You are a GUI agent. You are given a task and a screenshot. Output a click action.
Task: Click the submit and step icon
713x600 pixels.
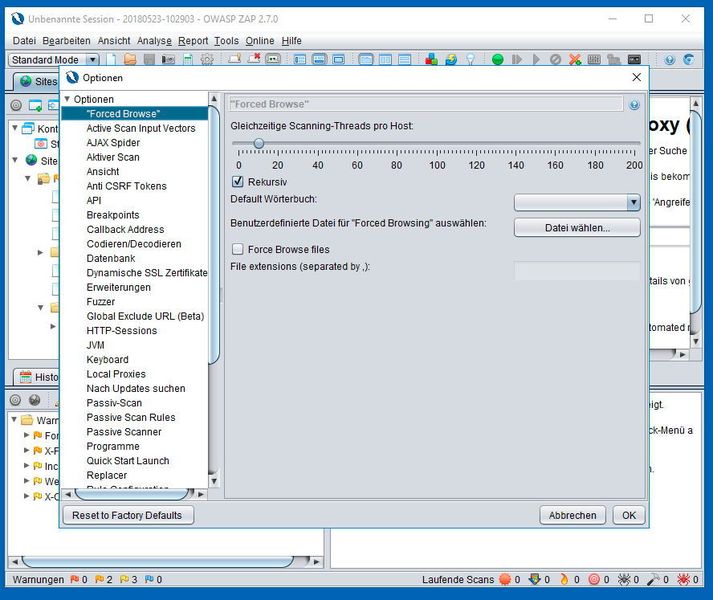coord(517,60)
